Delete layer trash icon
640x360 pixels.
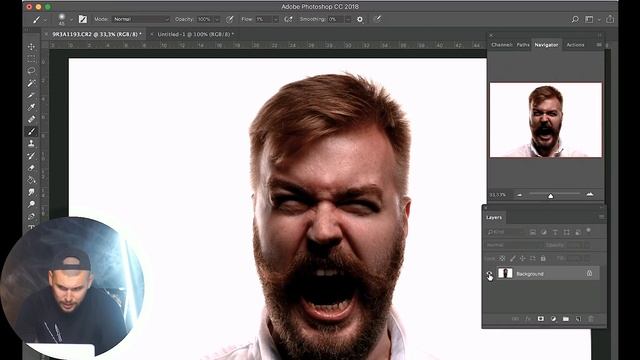(591, 319)
